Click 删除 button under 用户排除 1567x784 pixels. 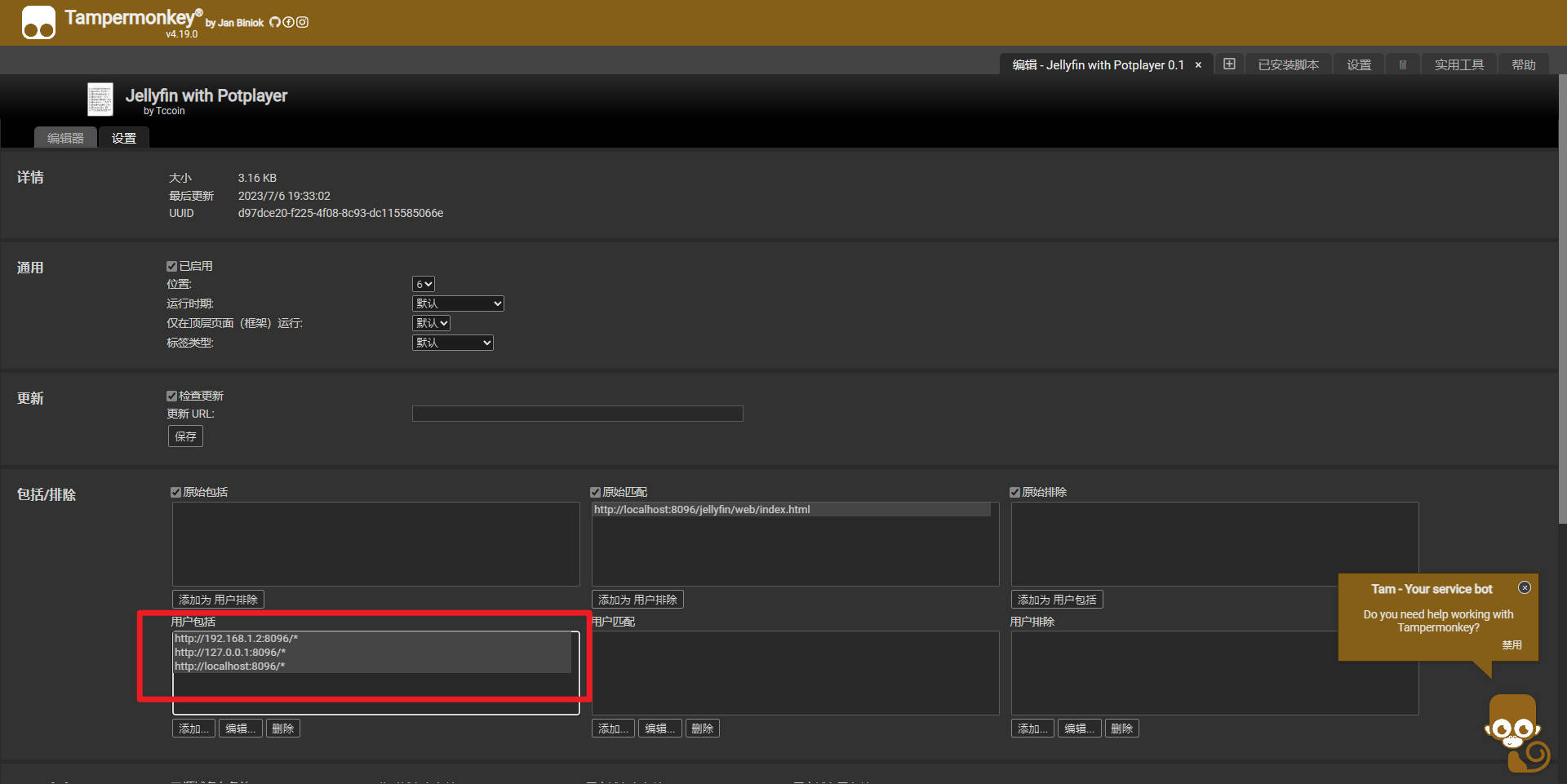[1122, 729]
